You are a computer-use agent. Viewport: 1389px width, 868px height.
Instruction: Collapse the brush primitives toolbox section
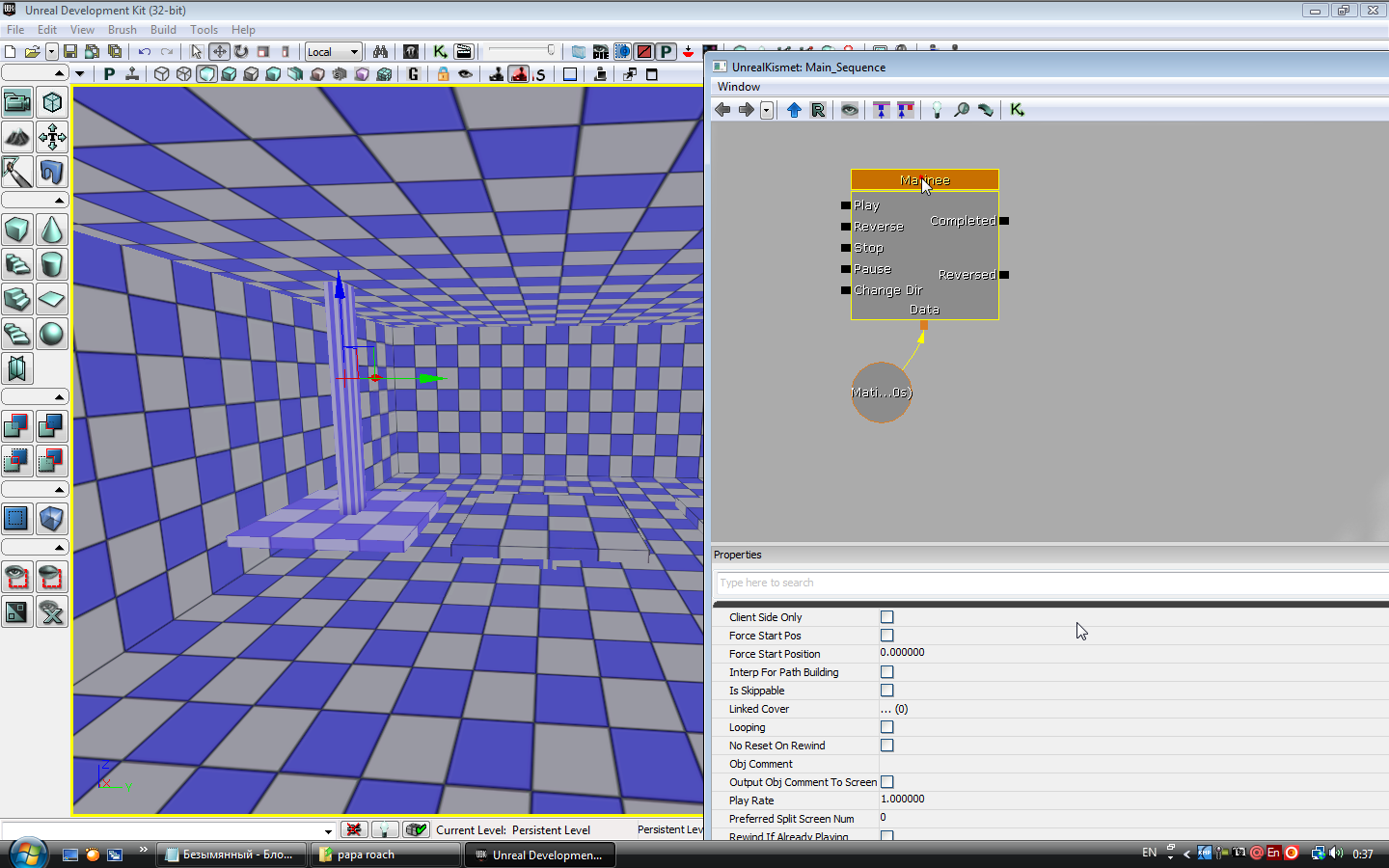tap(59, 201)
